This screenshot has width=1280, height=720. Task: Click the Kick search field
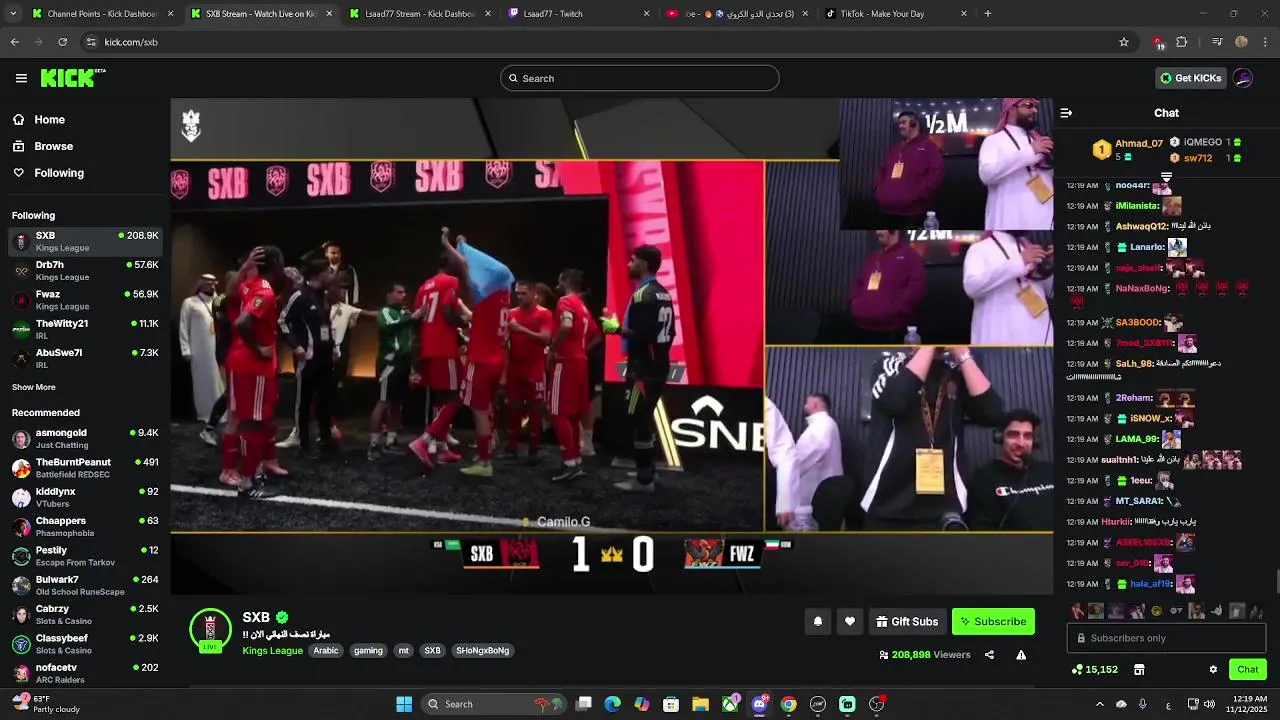click(640, 78)
